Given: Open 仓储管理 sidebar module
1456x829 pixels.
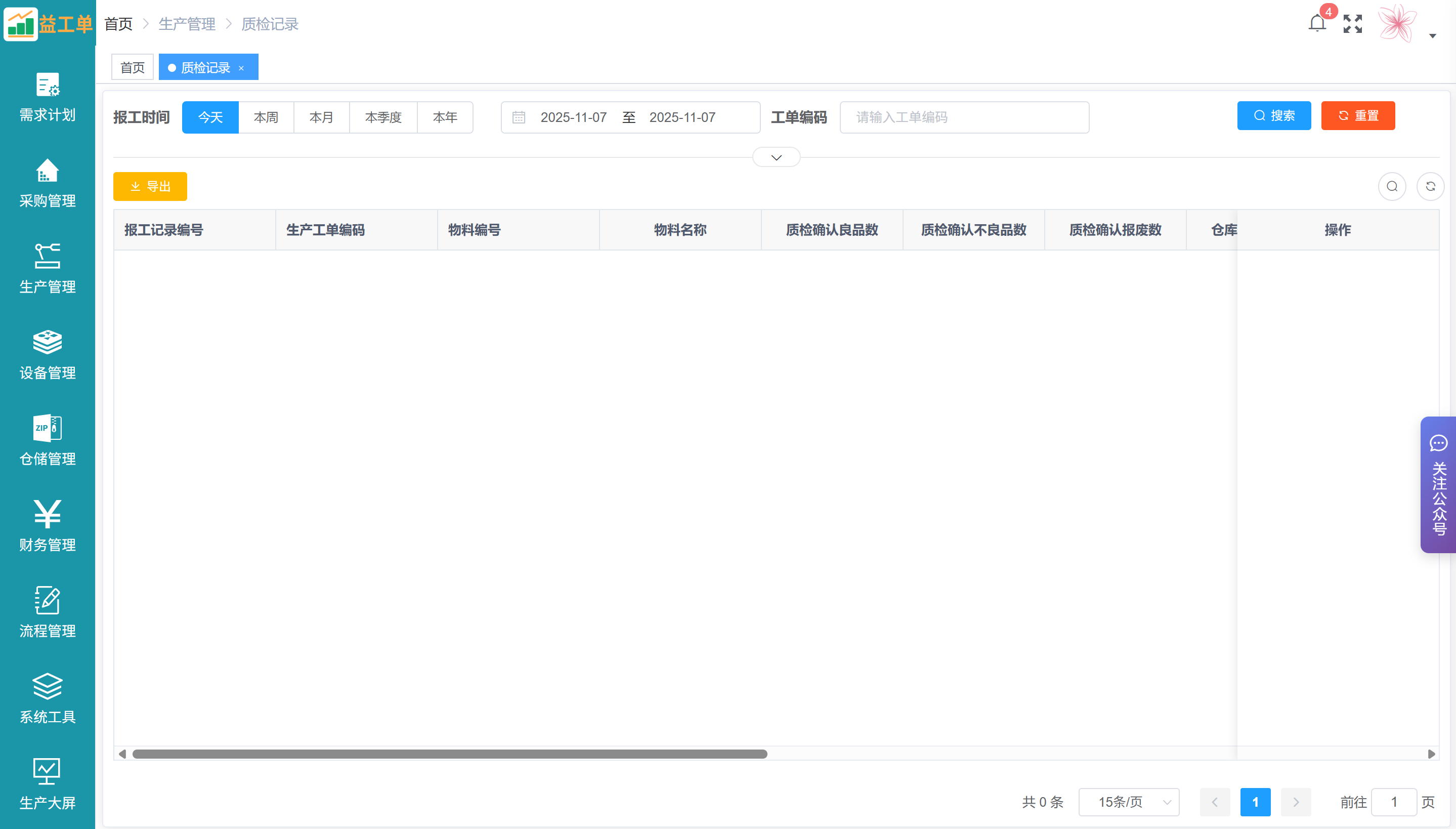Looking at the screenshot, I should [47, 441].
